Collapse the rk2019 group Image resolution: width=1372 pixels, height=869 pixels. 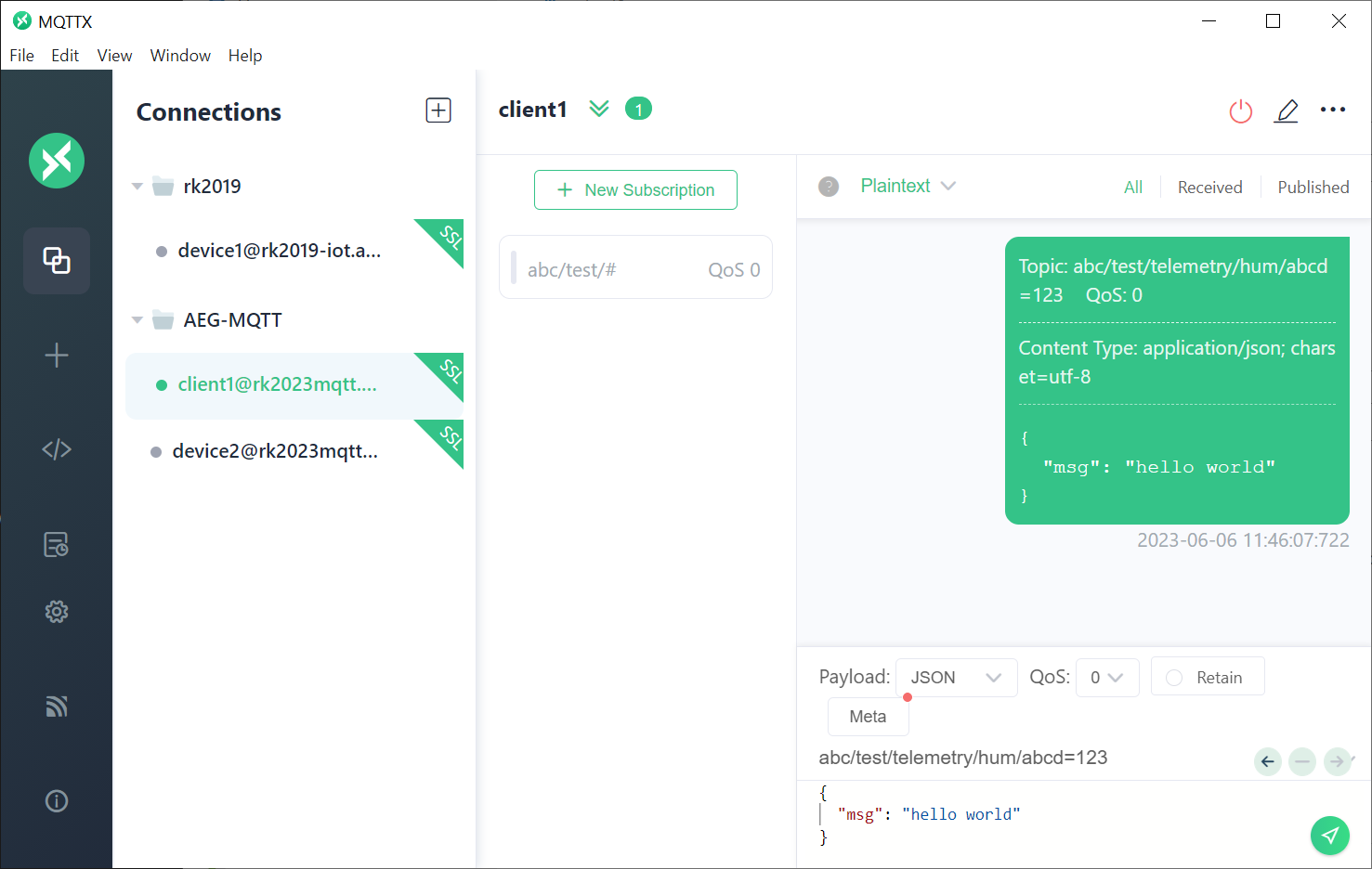point(137,187)
